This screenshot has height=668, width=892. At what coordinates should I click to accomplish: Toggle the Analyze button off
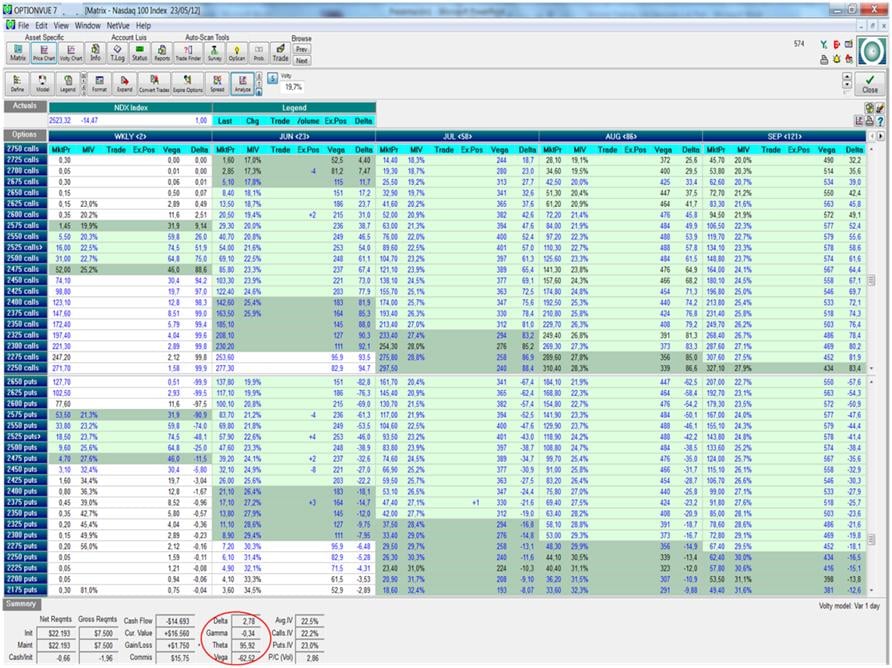click(242, 83)
